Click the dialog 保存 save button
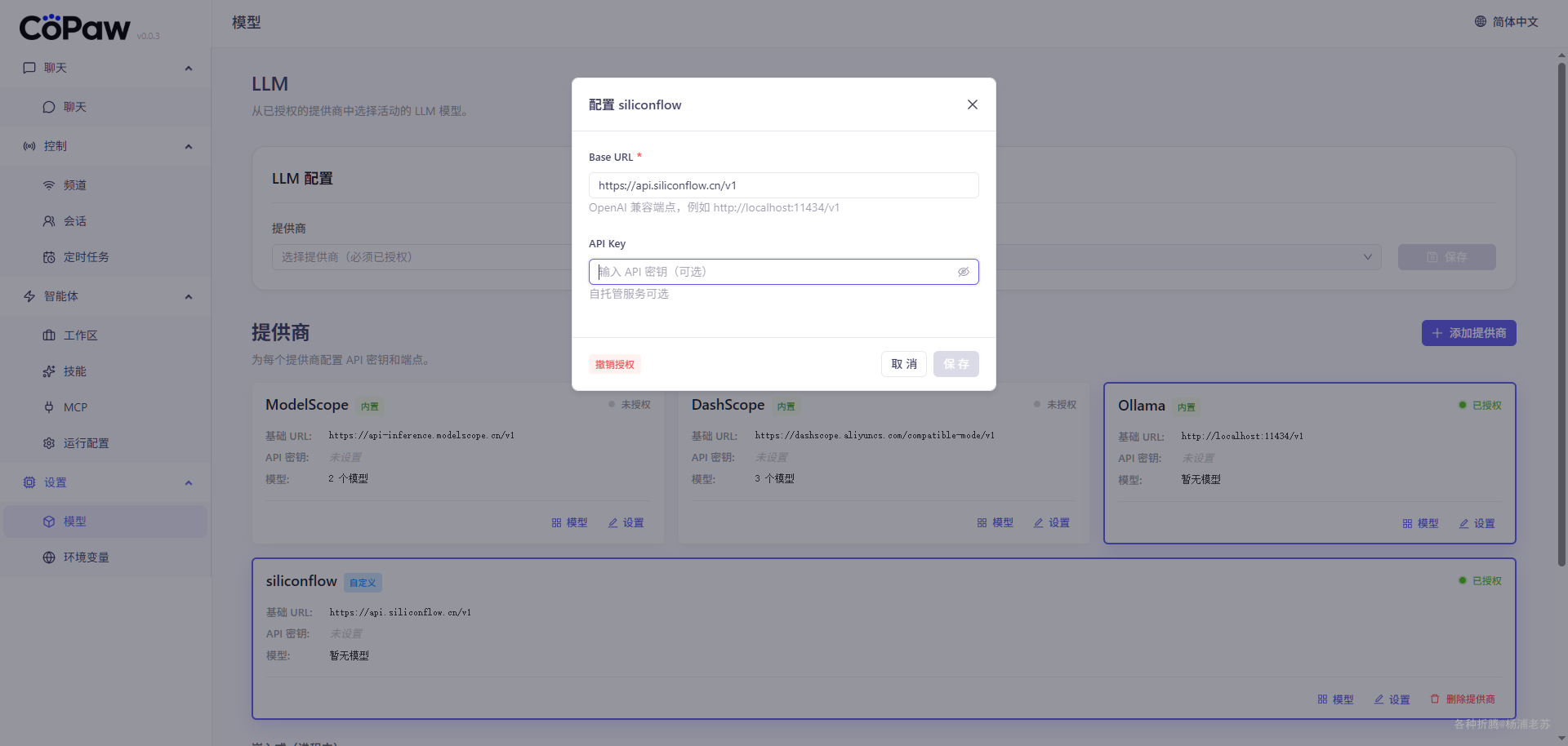This screenshot has width=1568, height=746. click(x=955, y=364)
